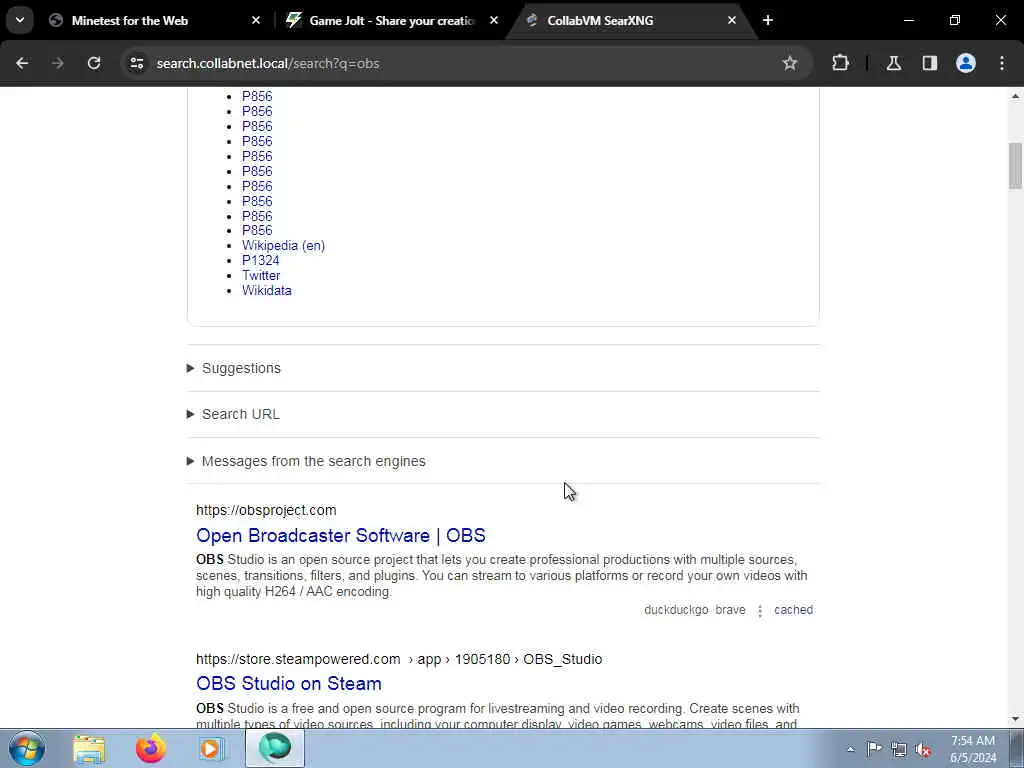Click the scrollbar down arrow

[x=1016, y=719]
